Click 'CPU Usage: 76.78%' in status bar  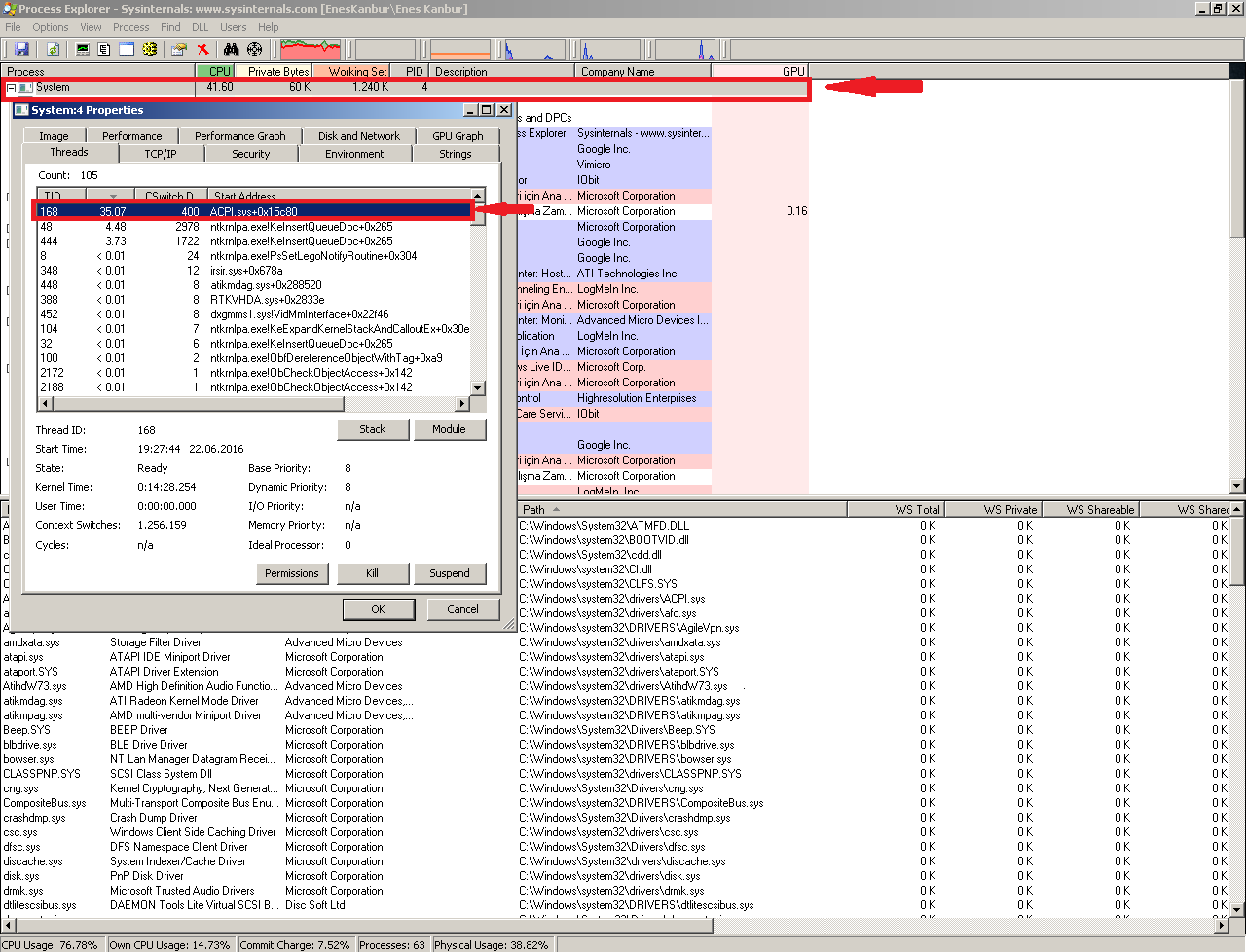click(x=52, y=944)
